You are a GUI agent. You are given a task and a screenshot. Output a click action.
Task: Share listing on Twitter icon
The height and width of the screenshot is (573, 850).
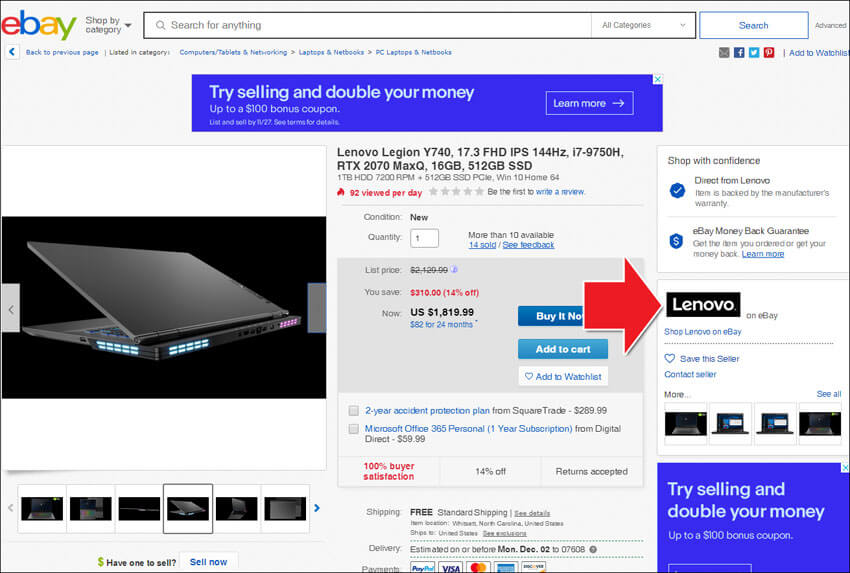[754, 53]
